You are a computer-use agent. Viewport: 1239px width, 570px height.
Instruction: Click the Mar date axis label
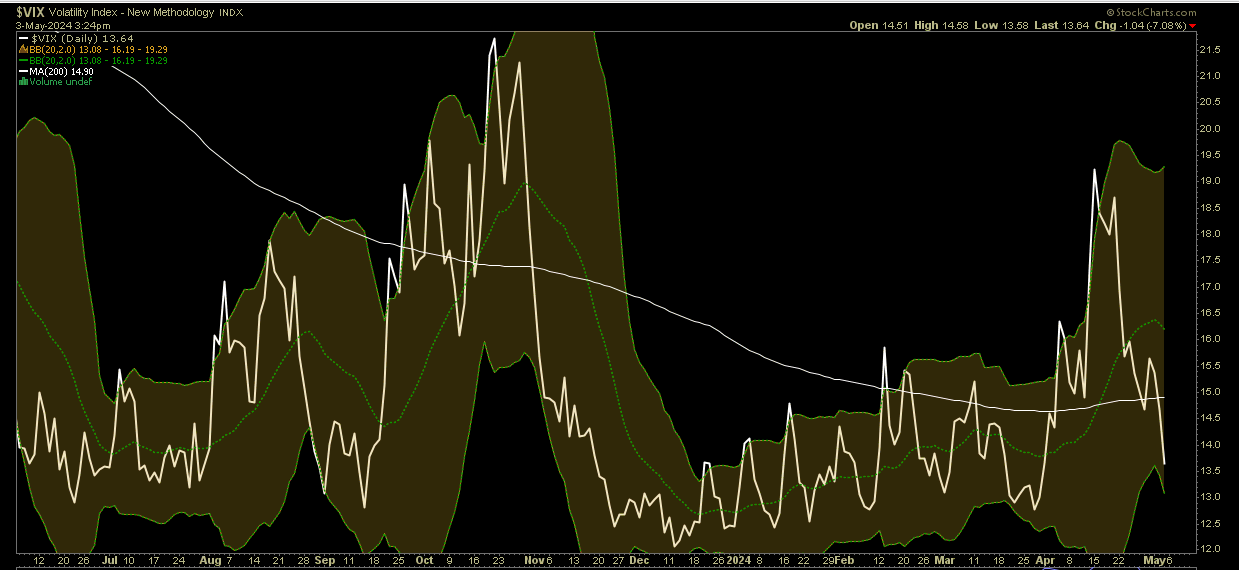pos(943,562)
